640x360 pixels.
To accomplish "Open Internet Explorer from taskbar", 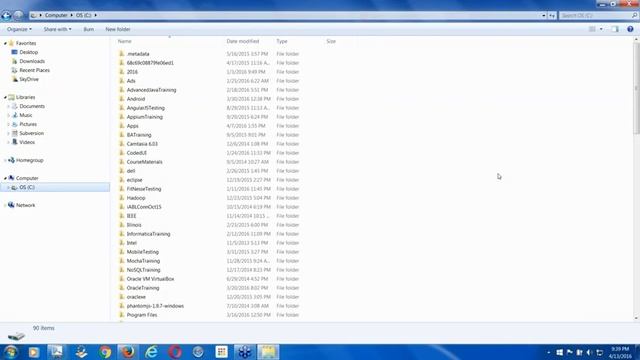I will coord(151,352).
